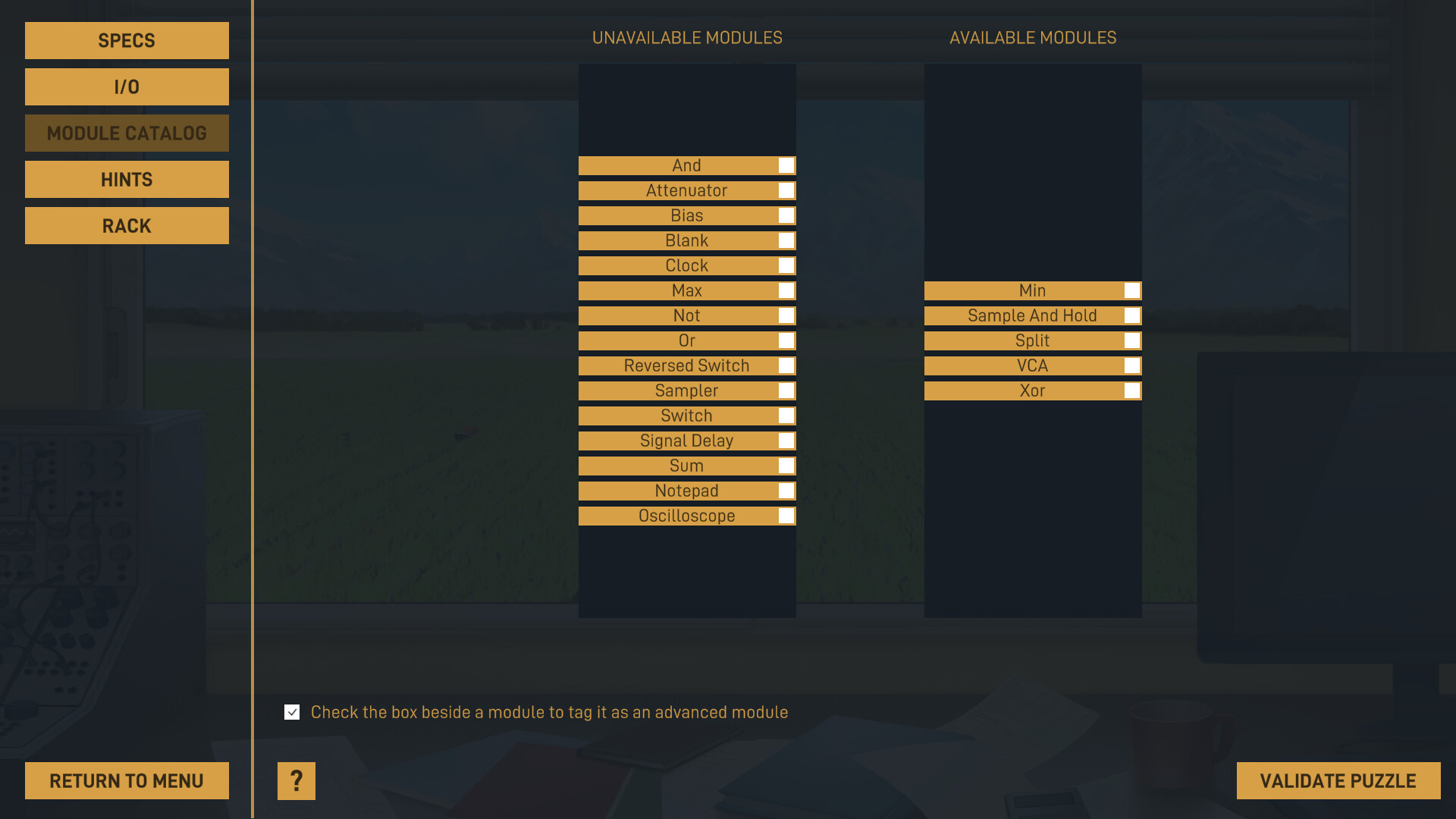Select the Signal Delay module
Viewport: 1456px width, 819px height.
coord(687,440)
